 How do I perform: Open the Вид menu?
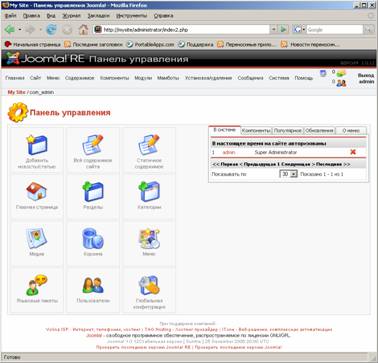click(51, 16)
